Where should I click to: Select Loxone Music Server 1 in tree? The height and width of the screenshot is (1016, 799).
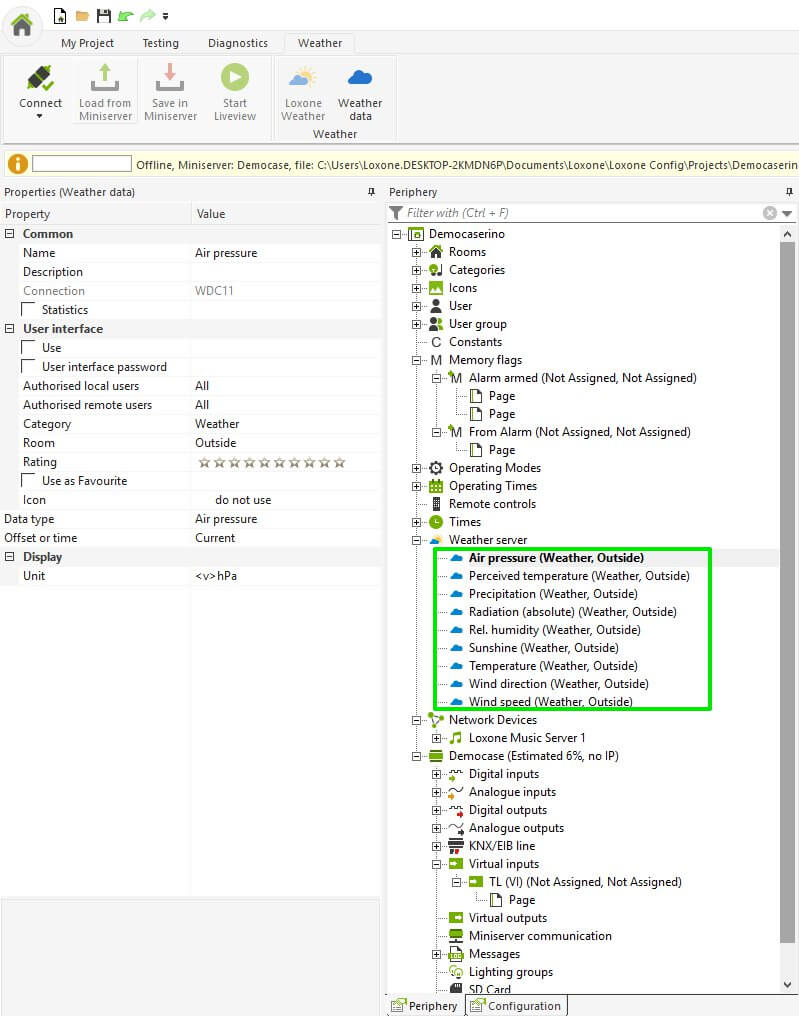pyautogui.click(x=527, y=738)
